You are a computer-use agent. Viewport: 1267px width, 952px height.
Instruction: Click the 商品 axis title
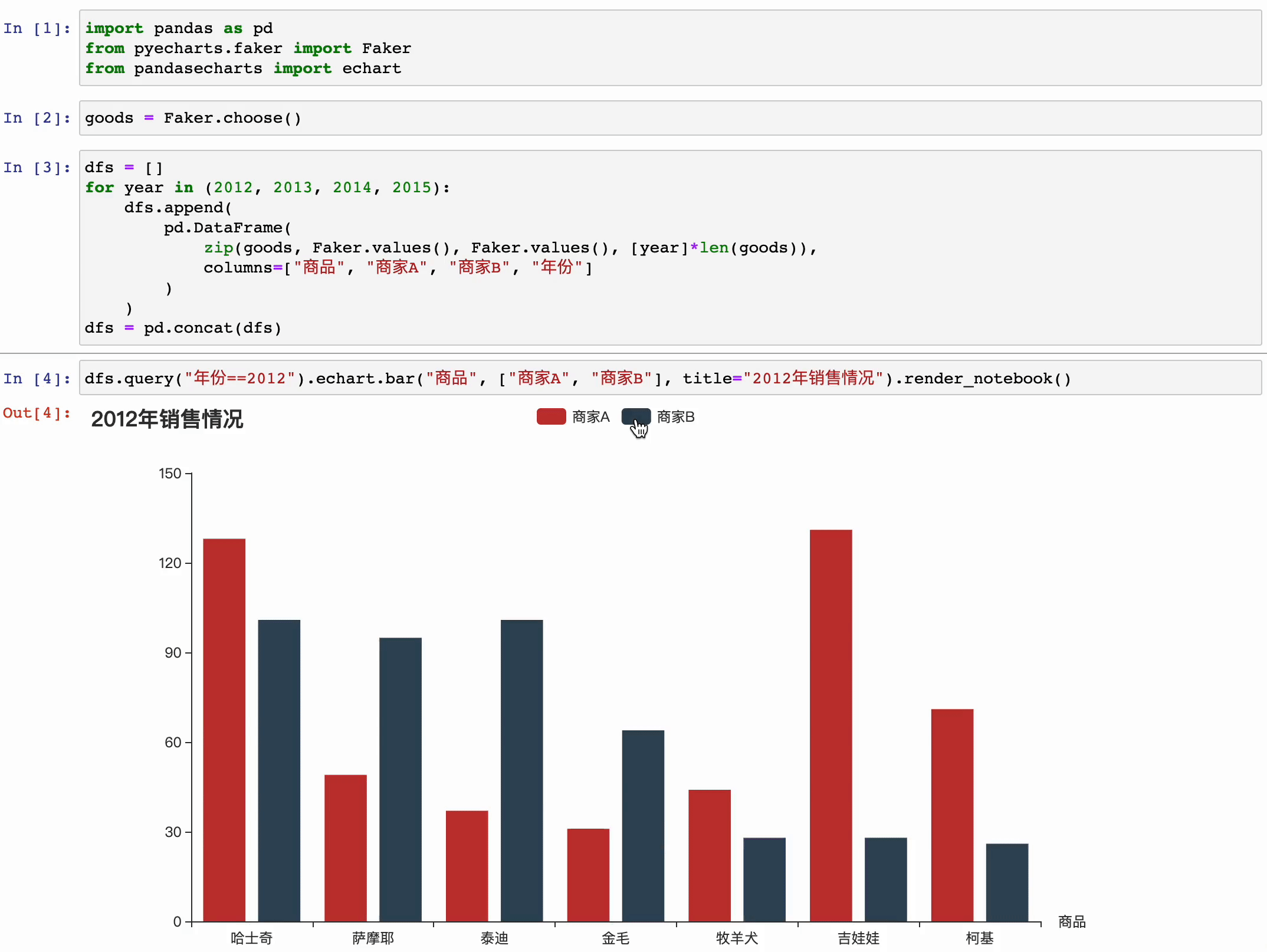point(1072,921)
